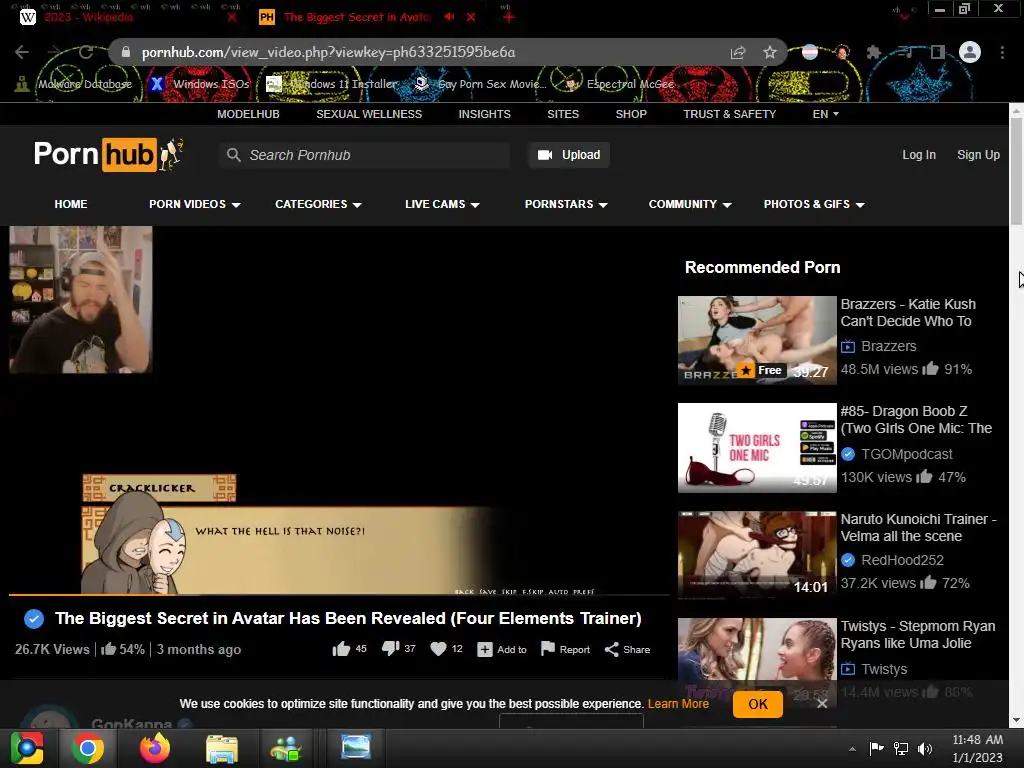Screen dimensions: 1024x768
Task: Expand the LIVE CAMS navigation dropdown
Action: [442, 204]
